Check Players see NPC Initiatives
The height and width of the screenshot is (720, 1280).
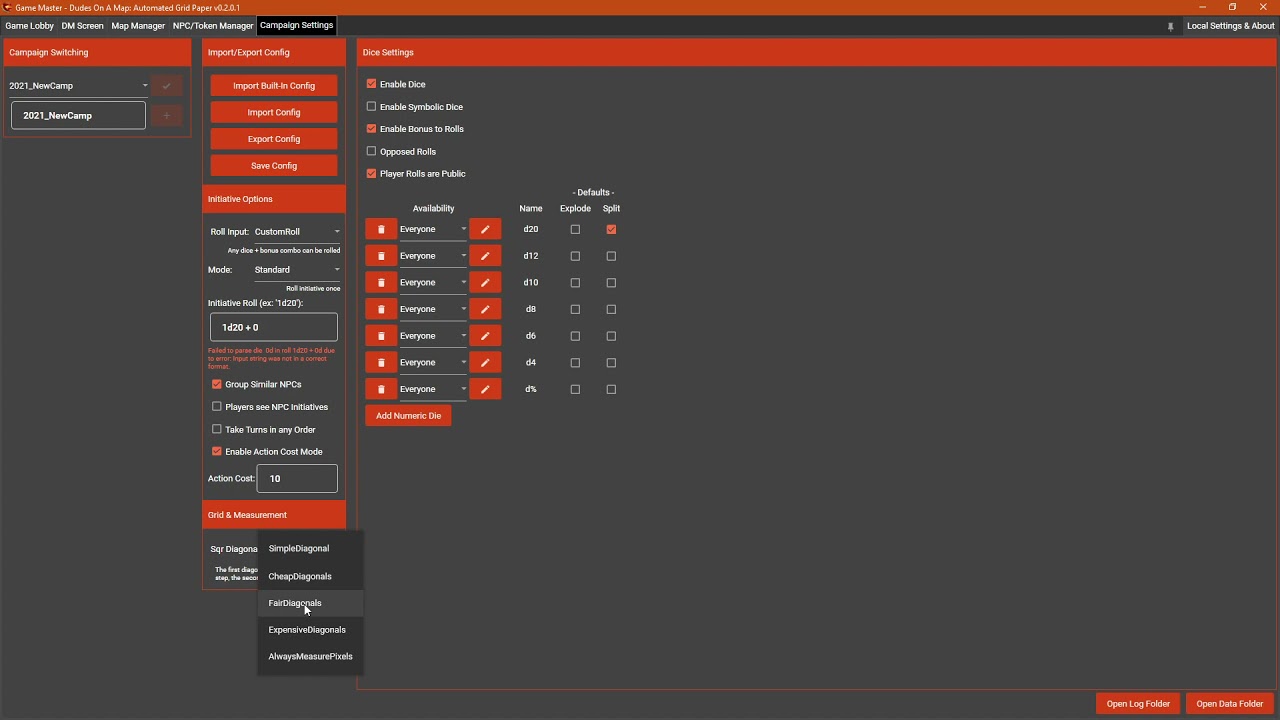(x=217, y=406)
